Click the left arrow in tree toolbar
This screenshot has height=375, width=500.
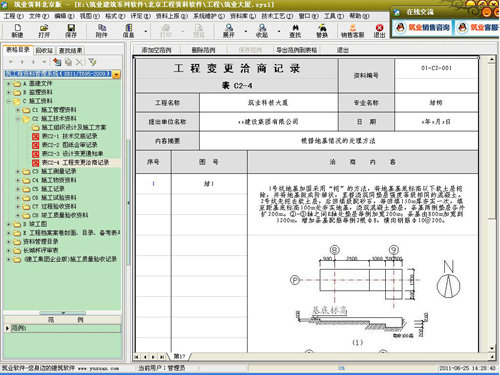11,62
